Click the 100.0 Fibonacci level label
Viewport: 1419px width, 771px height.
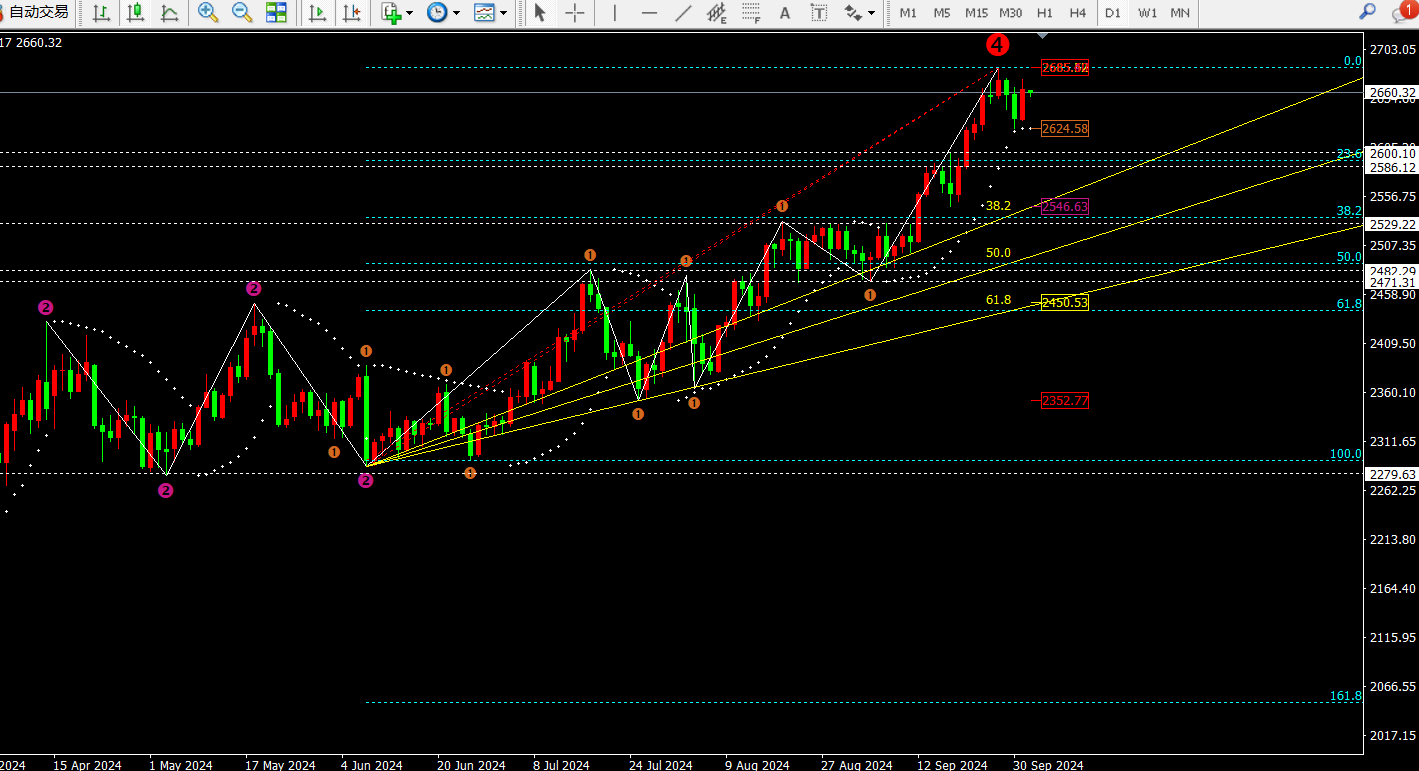[x=1346, y=454]
